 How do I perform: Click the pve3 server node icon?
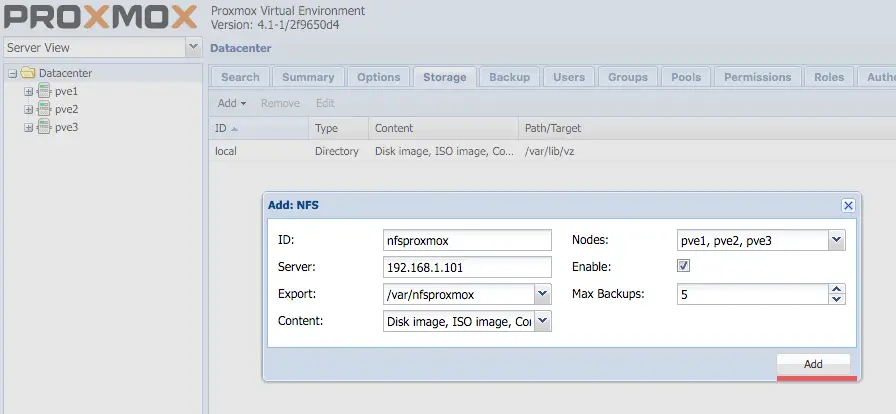coord(44,127)
